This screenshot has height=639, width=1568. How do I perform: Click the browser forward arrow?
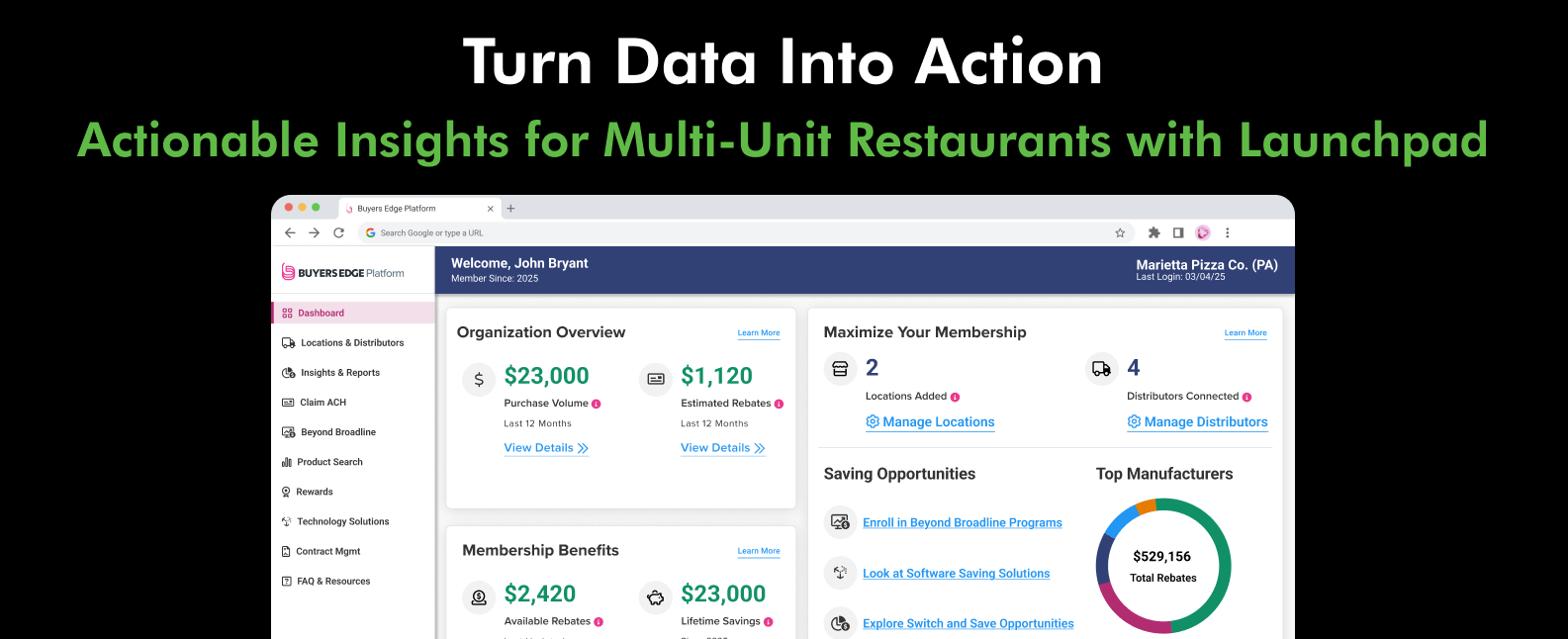[314, 233]
